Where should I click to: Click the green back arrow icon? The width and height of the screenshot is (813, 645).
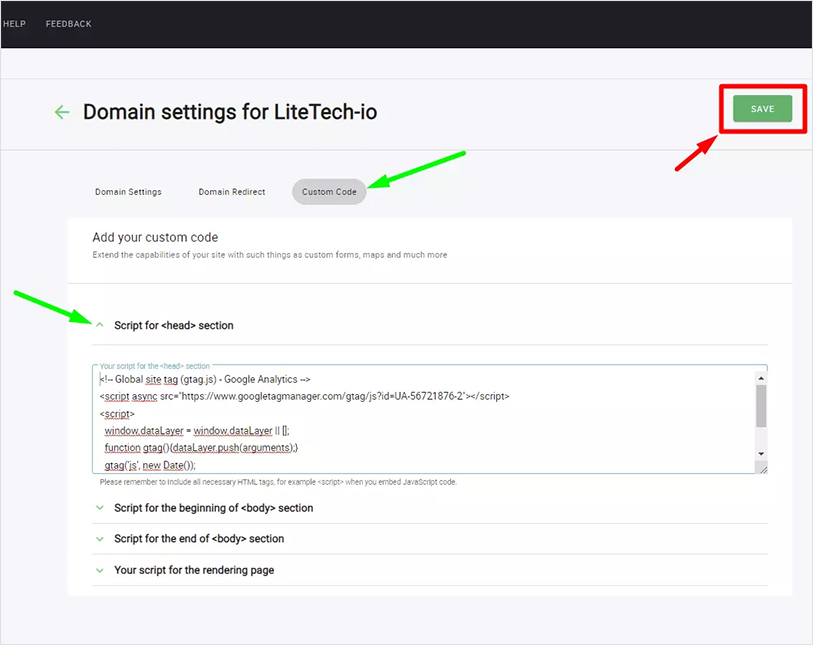(x=61, y=112)
